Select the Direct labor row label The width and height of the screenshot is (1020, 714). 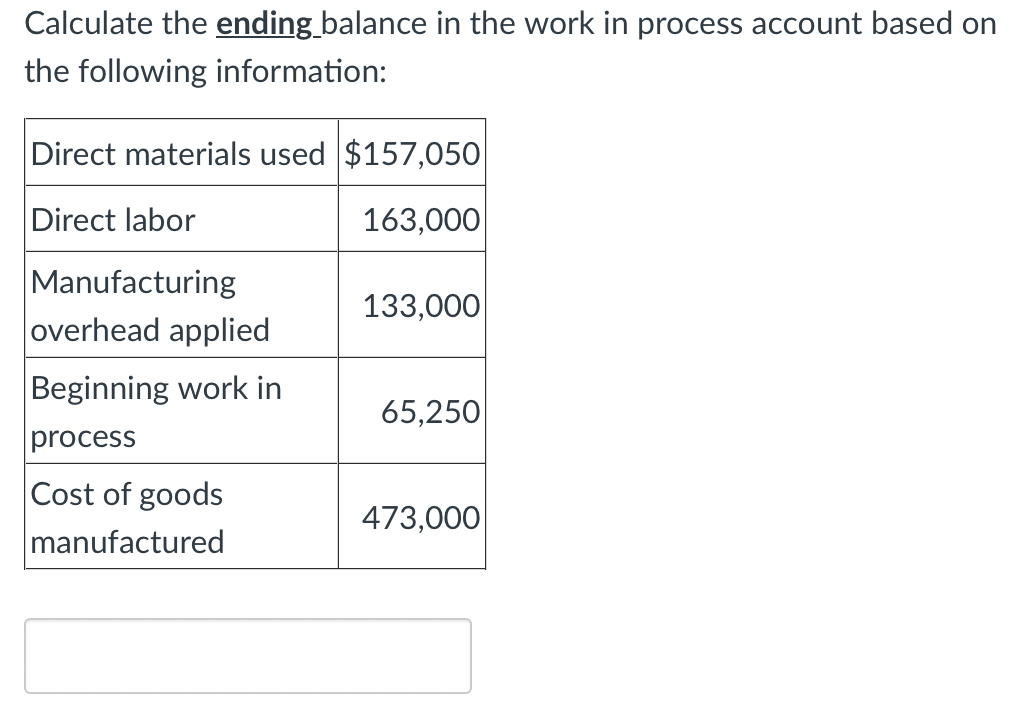click(113, 219)
